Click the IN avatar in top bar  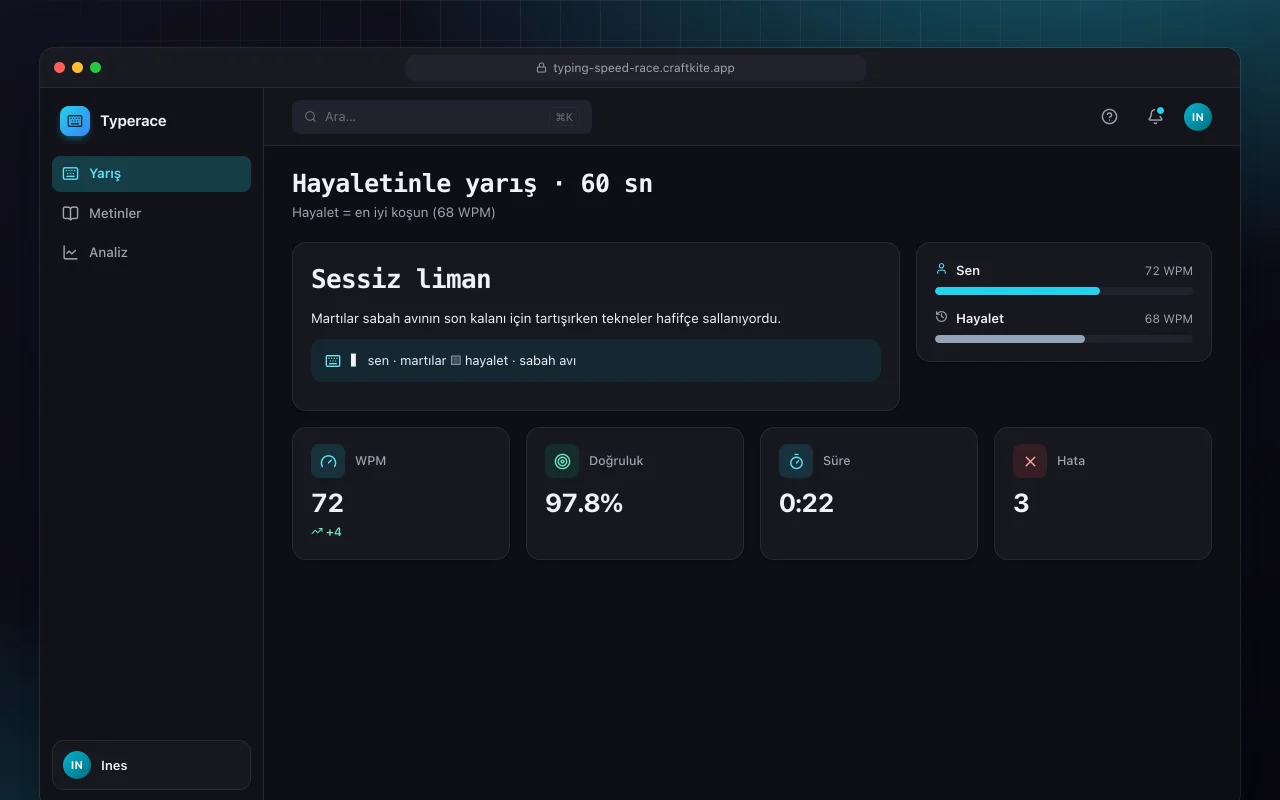point(1198,117)
